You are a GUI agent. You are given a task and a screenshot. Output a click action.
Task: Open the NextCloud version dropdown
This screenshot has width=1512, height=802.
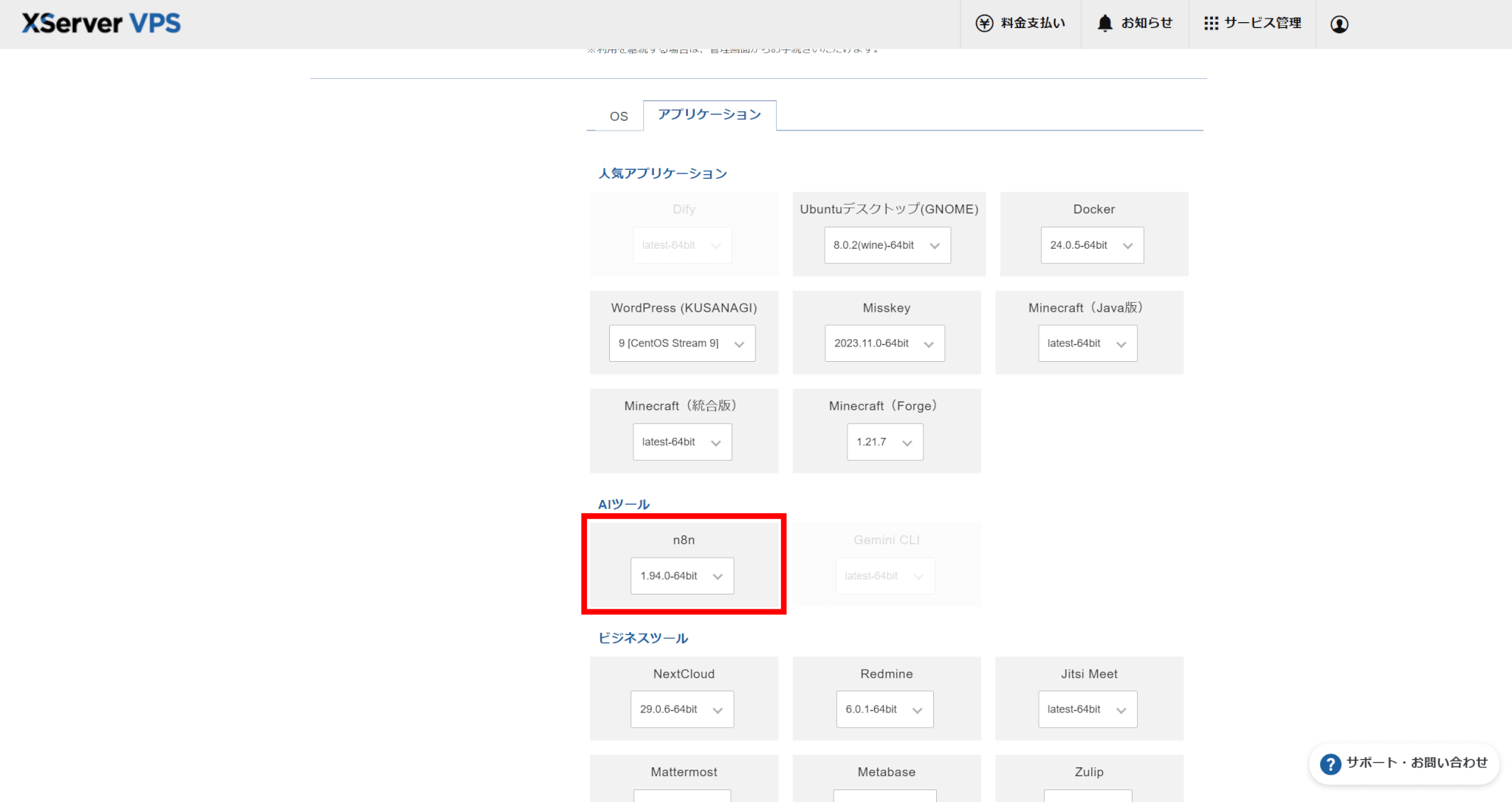click(682, 709)
